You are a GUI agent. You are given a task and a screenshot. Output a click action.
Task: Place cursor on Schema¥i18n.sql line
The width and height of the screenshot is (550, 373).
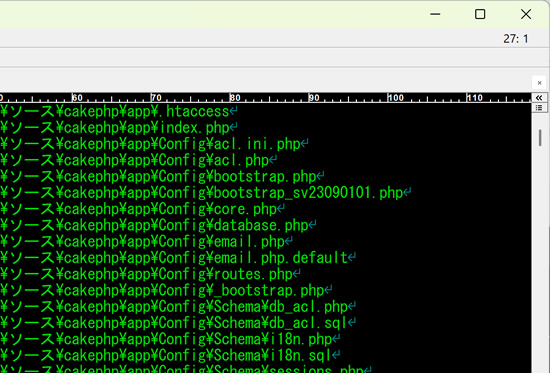point(170,355)
